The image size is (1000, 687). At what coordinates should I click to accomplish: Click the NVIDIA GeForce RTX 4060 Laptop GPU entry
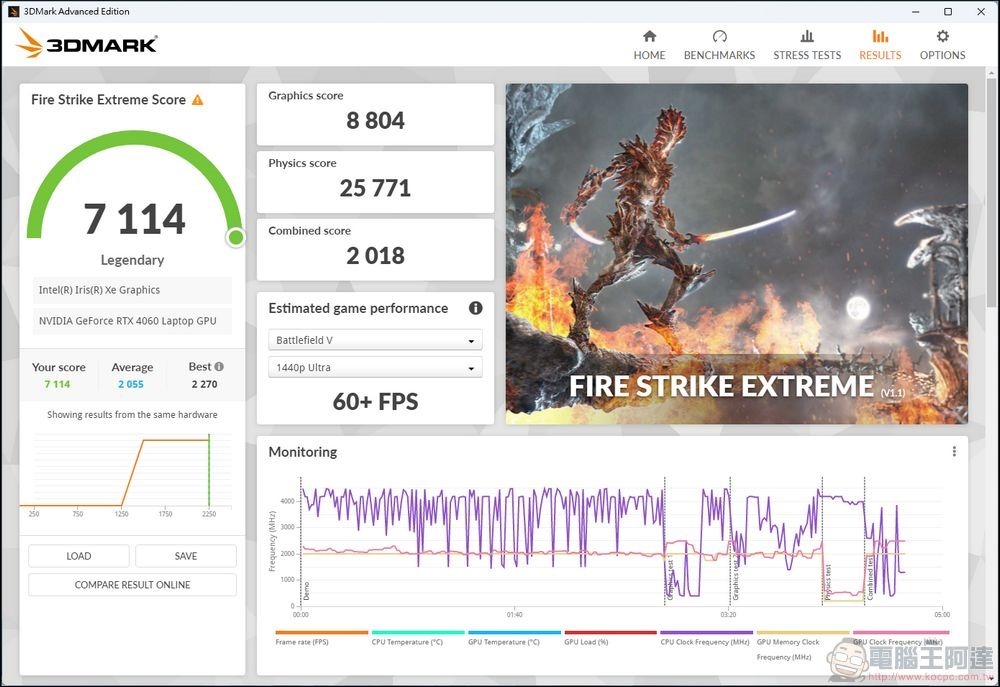click(132, 321)
